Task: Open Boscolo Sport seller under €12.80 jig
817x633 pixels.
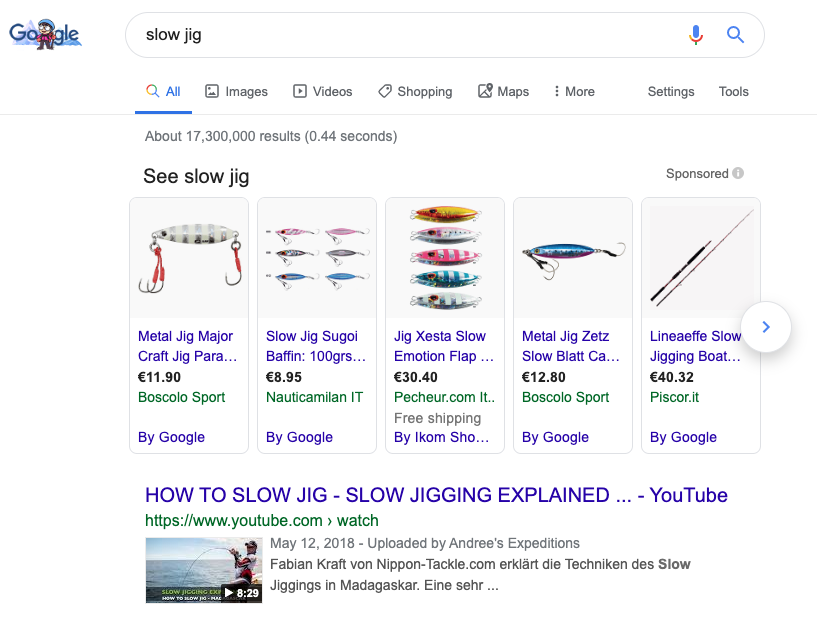Action: [x=565, y=397]
